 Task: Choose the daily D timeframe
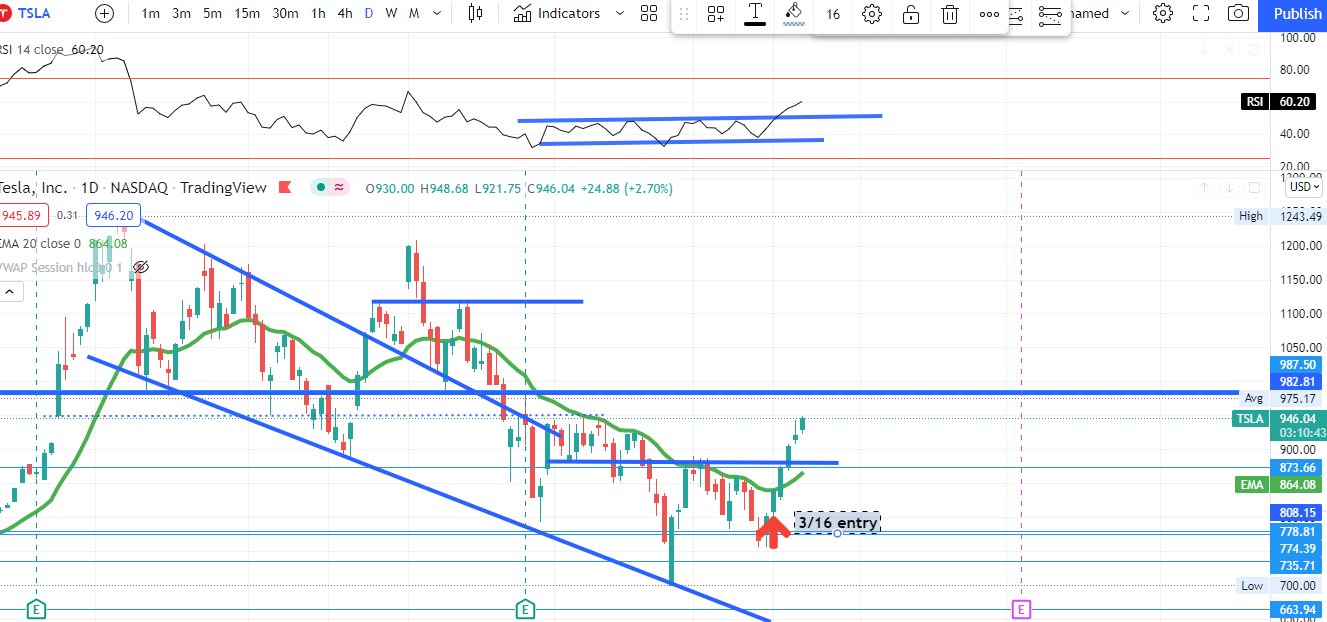369,13
